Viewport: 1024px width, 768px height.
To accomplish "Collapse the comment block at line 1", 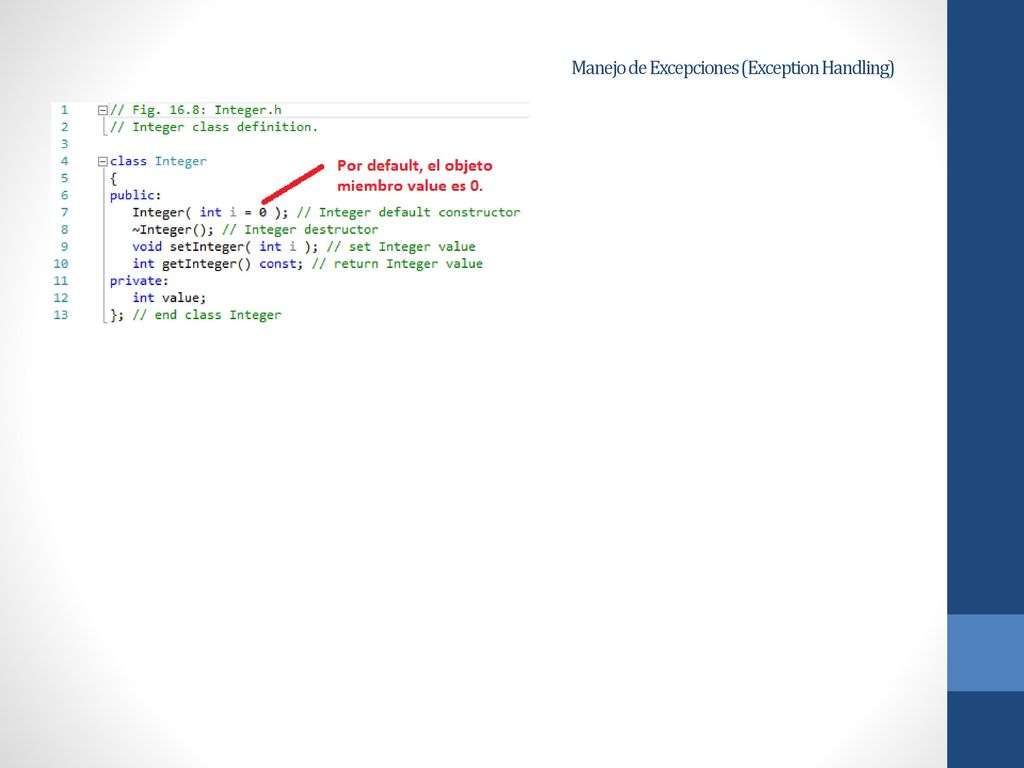I will tap(103, 110).
